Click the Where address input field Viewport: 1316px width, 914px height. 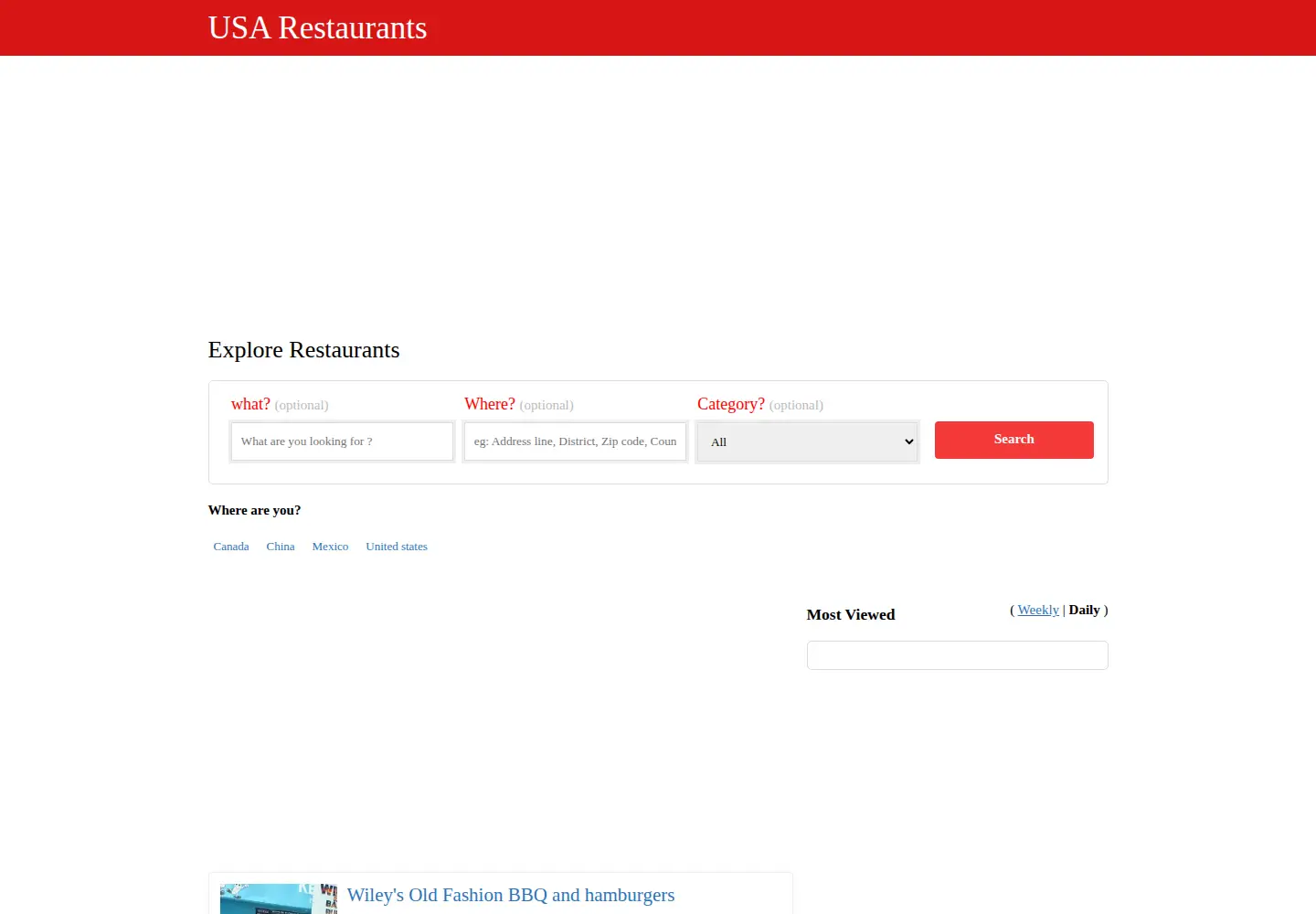tap(575, 441)
